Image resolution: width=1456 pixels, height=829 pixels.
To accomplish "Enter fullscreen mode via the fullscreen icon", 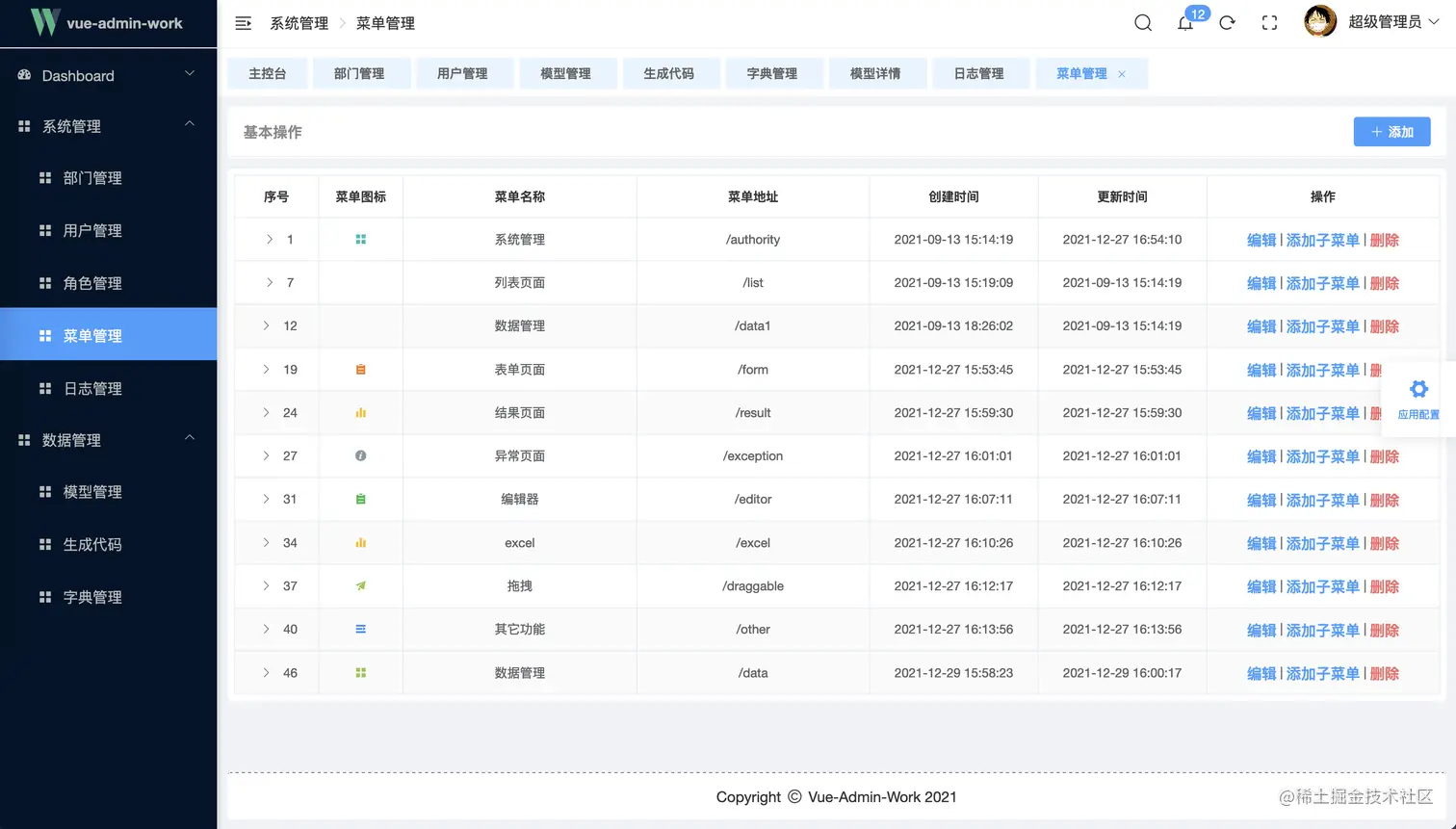I will point(1269,22).
